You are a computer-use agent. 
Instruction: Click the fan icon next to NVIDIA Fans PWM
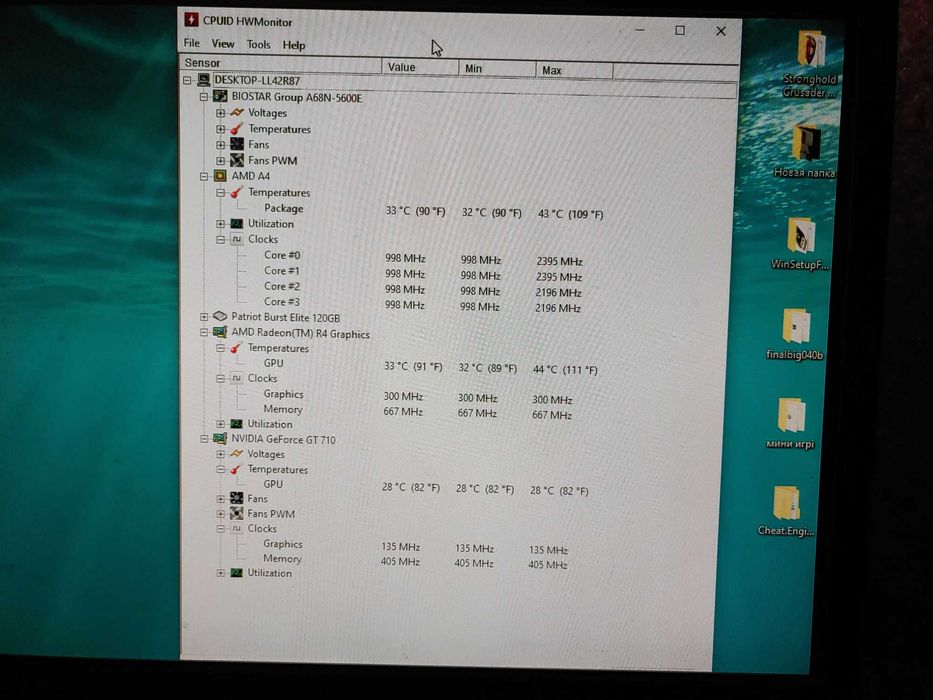[236, 513]
